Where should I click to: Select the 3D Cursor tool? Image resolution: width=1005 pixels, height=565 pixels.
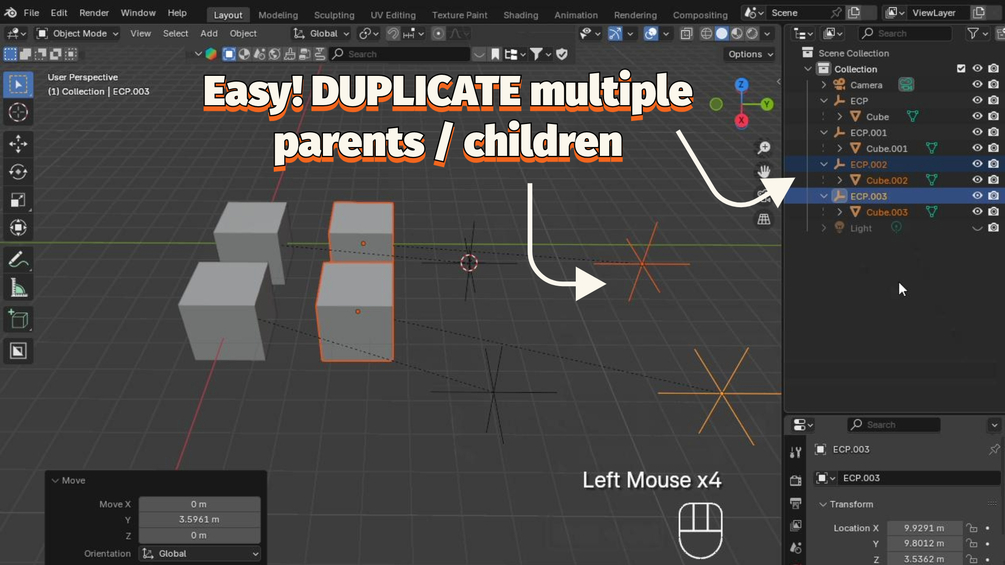[18, 113]
